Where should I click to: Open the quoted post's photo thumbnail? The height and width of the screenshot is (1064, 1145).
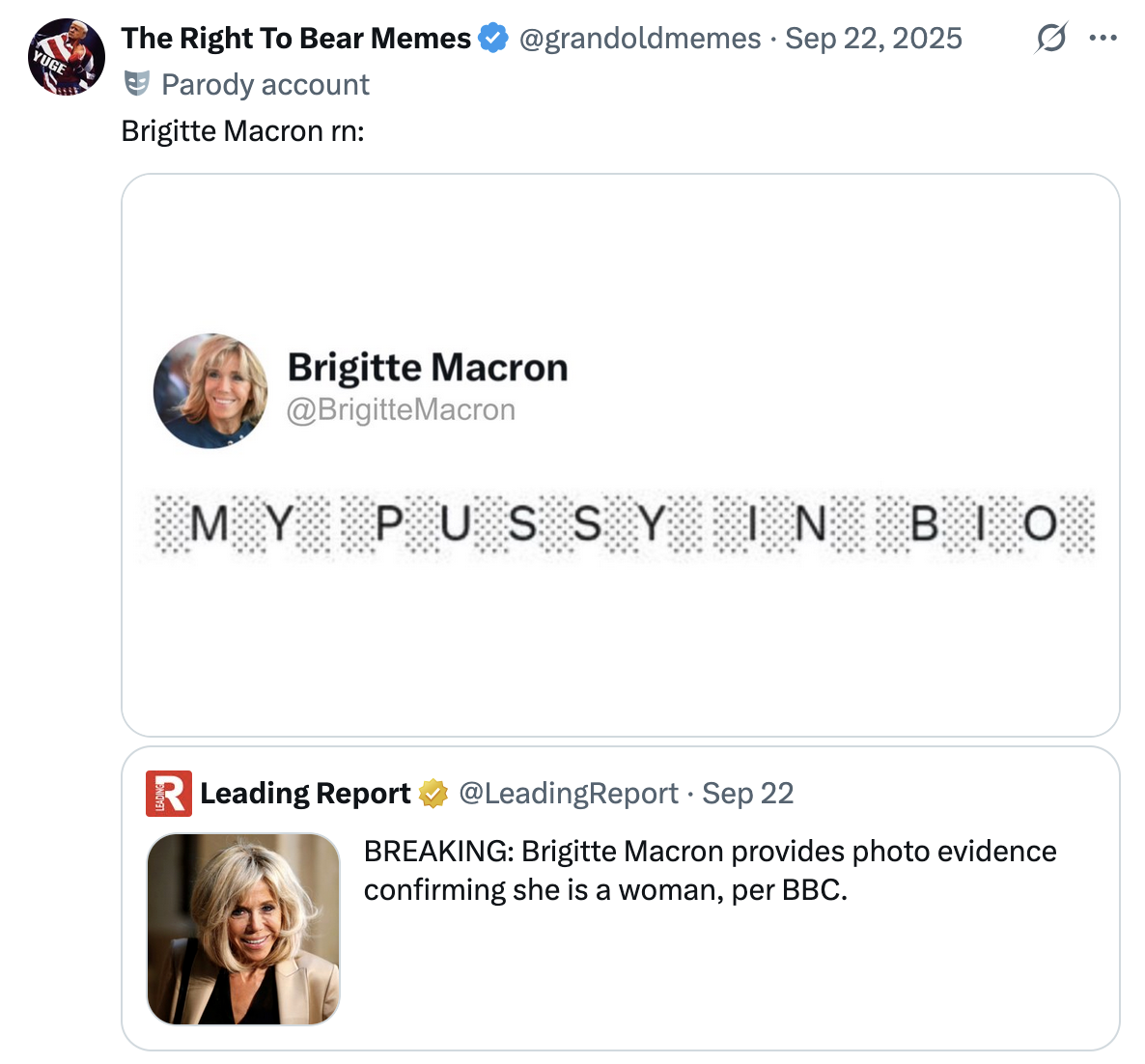pyautogui.click(x=243, y=929)
